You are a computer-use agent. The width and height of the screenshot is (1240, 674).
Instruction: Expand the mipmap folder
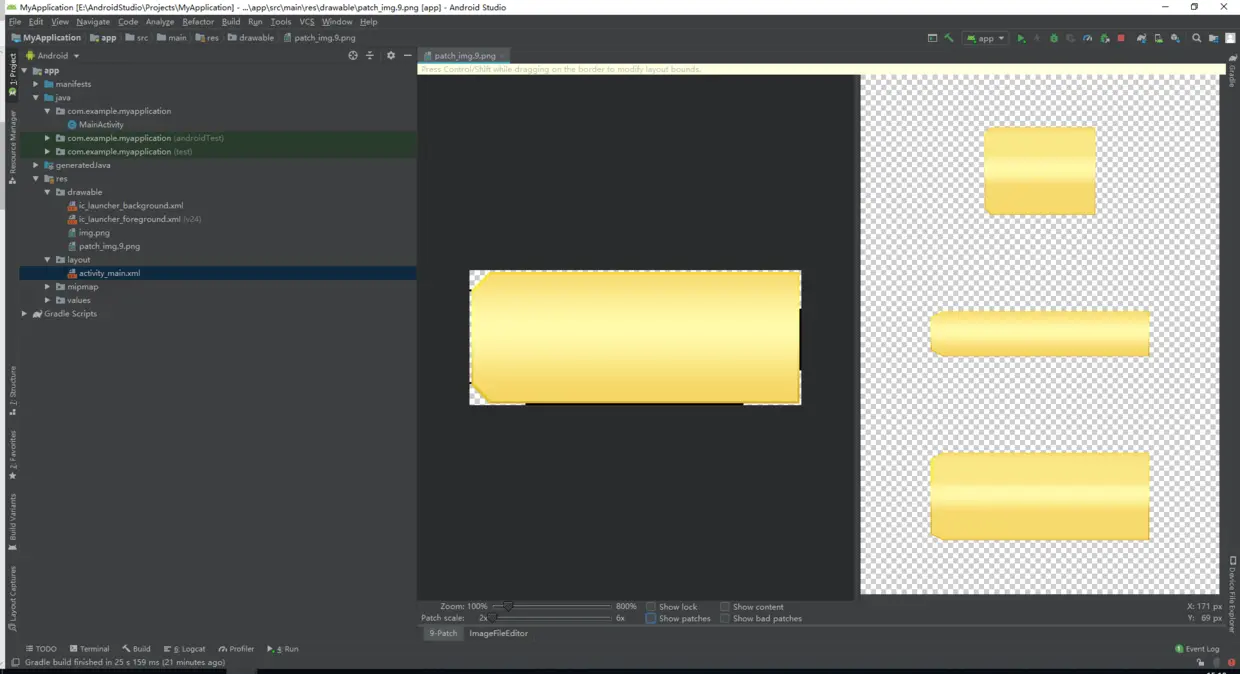pos(47,286)
